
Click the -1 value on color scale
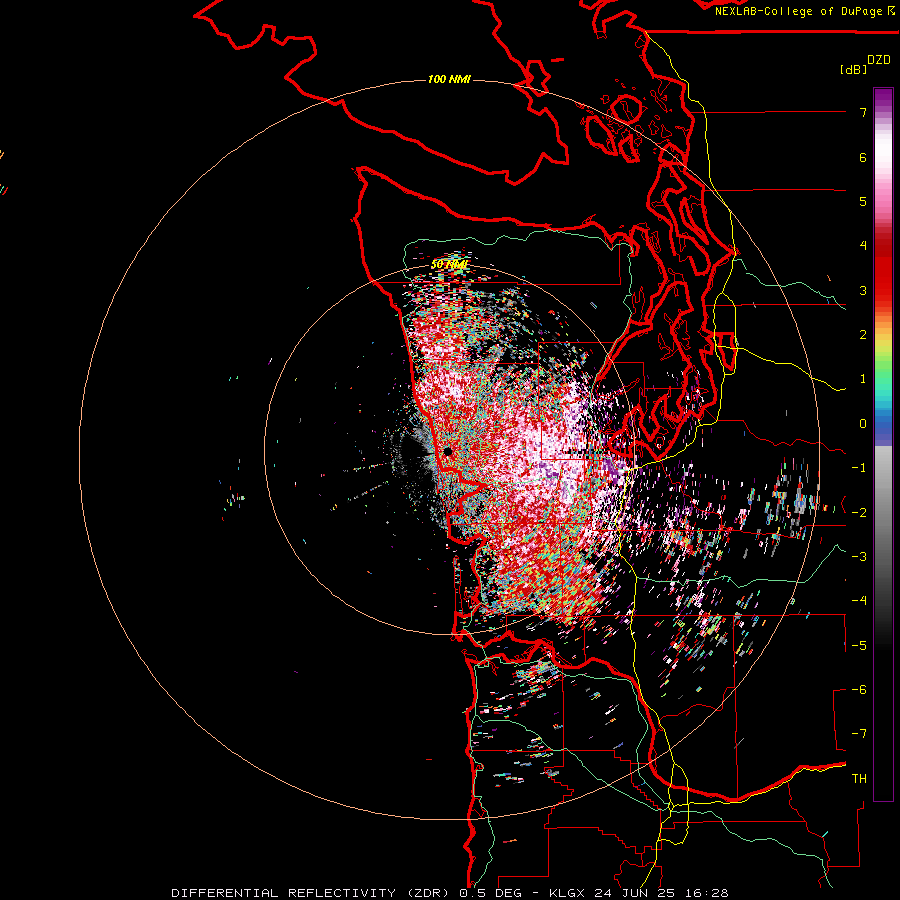click(x=859, y=468)
